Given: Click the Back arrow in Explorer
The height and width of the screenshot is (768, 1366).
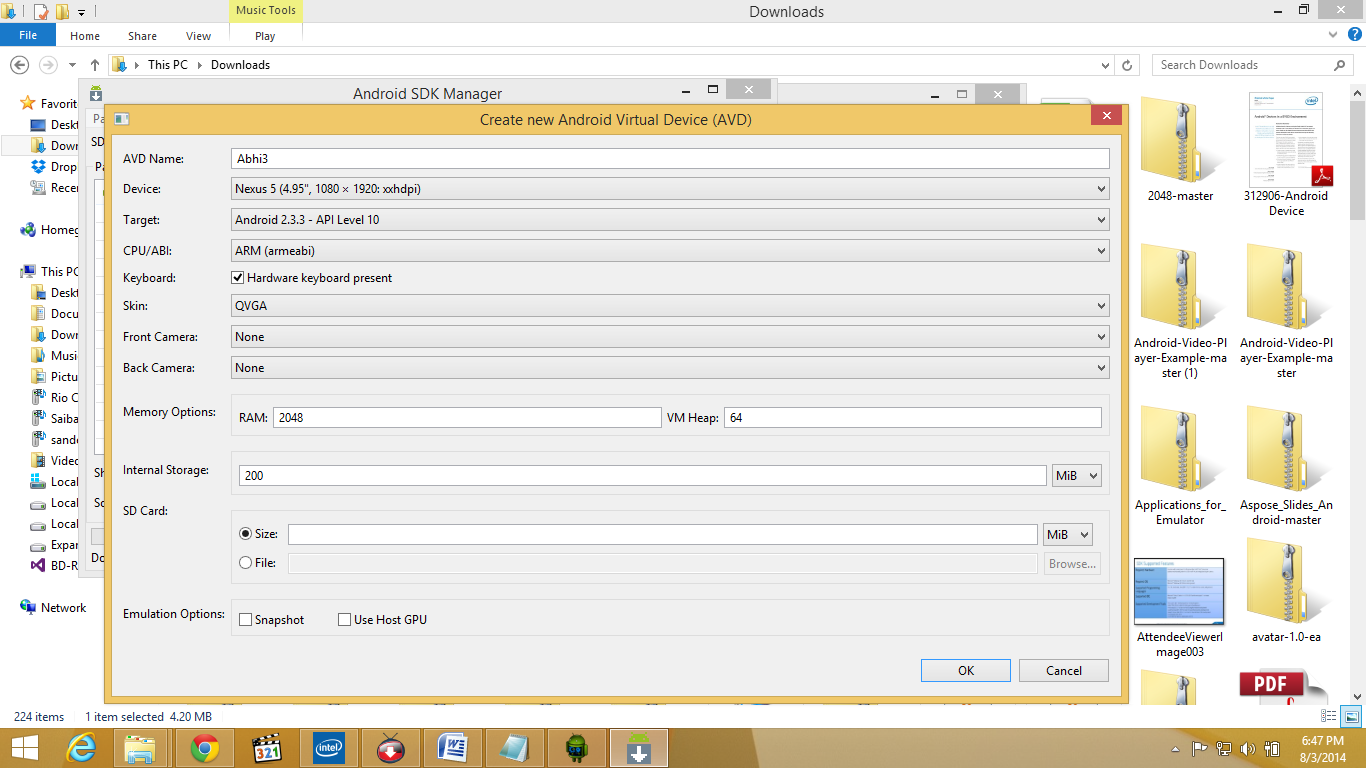Looking at the screenshot, I should pos(18,64).
